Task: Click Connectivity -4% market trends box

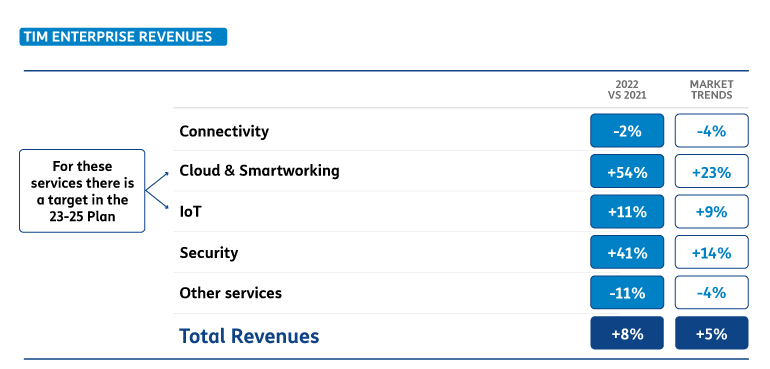Action: tap(712, 131)
